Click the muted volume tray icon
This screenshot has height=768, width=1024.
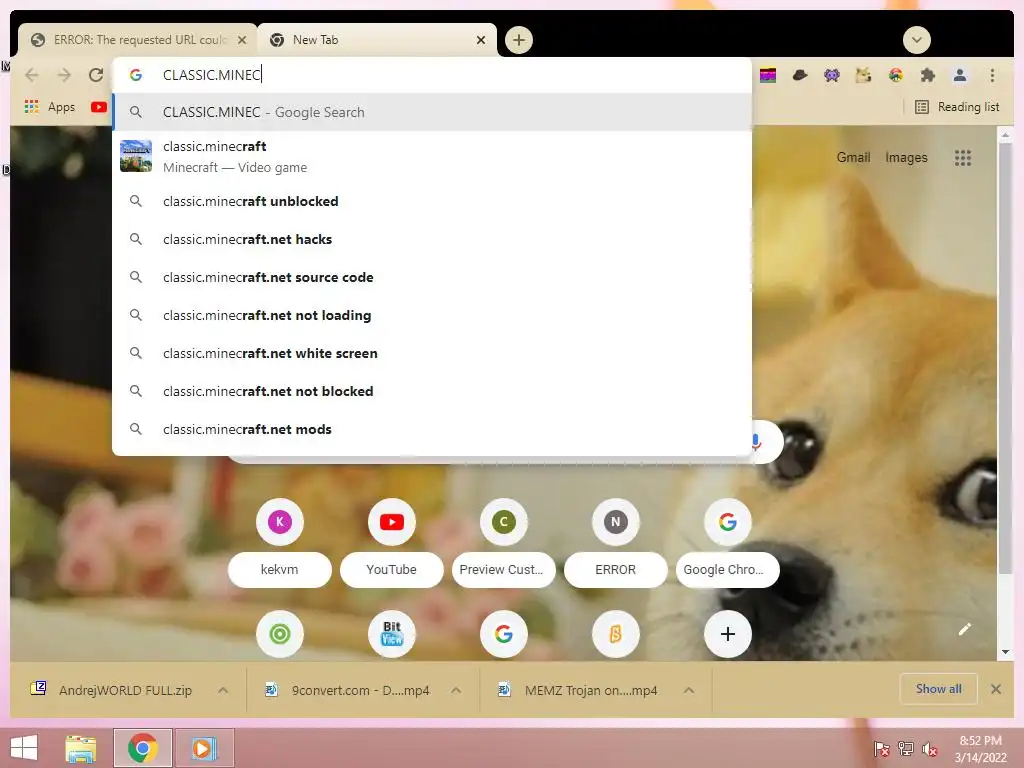pos(929,749)
